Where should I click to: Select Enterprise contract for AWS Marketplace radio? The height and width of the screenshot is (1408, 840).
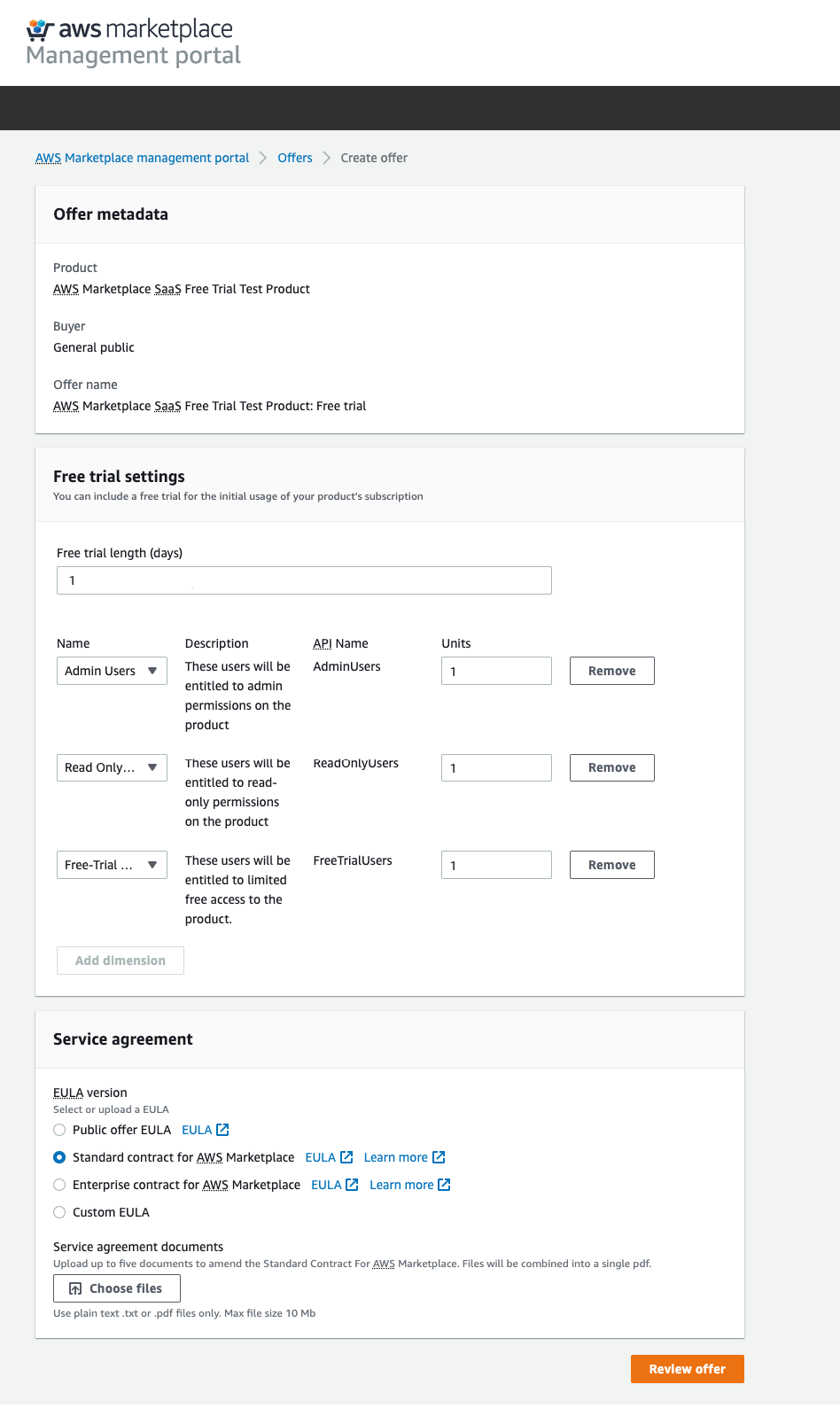tap(59, 1185)
